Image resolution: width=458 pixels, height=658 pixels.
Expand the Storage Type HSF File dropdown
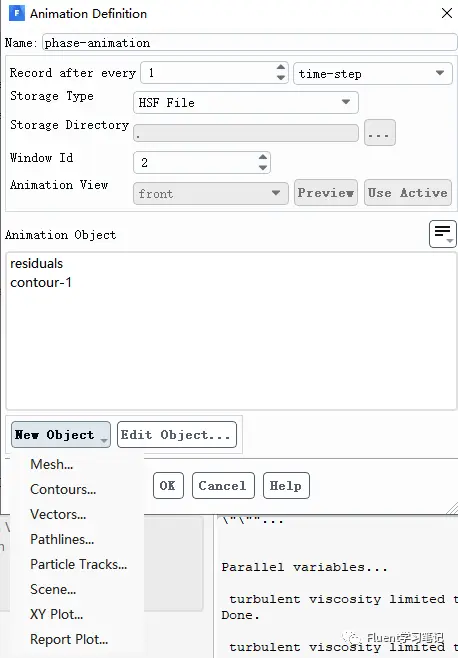click(246, 102)
